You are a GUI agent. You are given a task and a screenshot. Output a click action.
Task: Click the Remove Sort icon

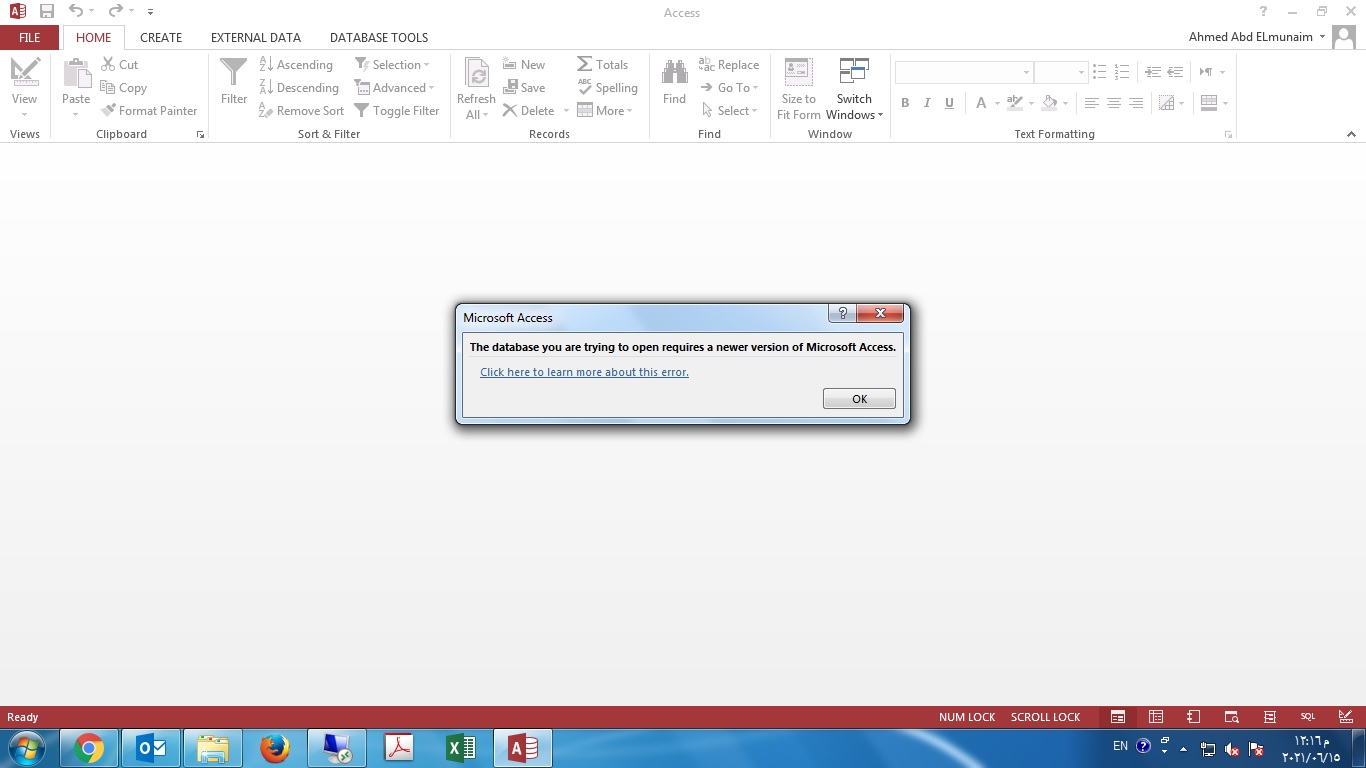tap(266, 111)
